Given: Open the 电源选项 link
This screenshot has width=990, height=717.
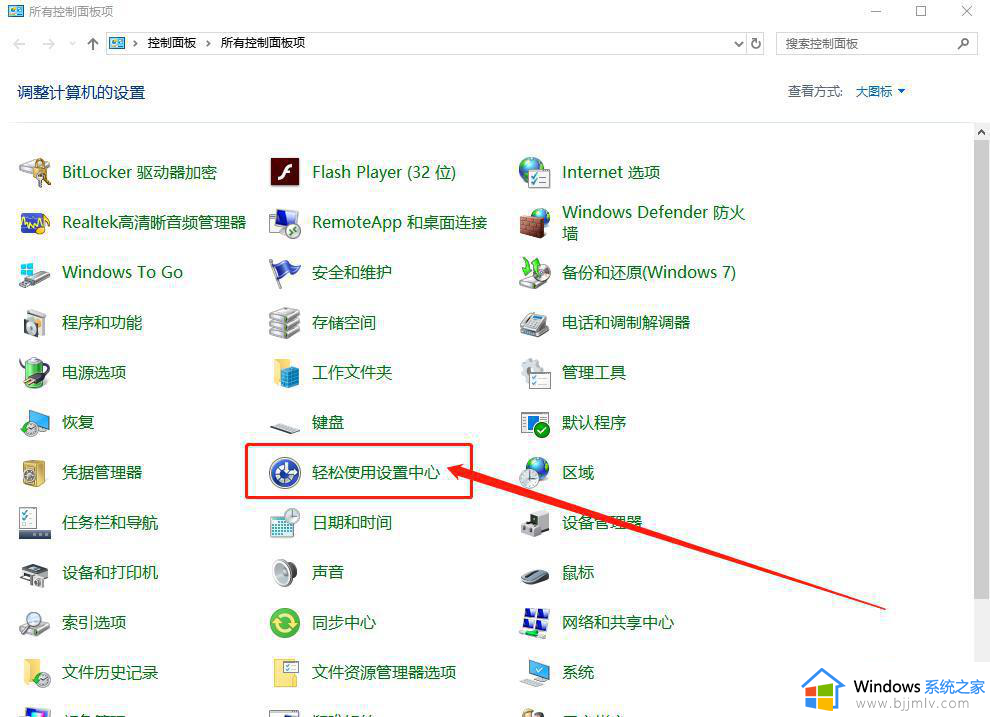Looking at the screenshot, I should 93,372.
